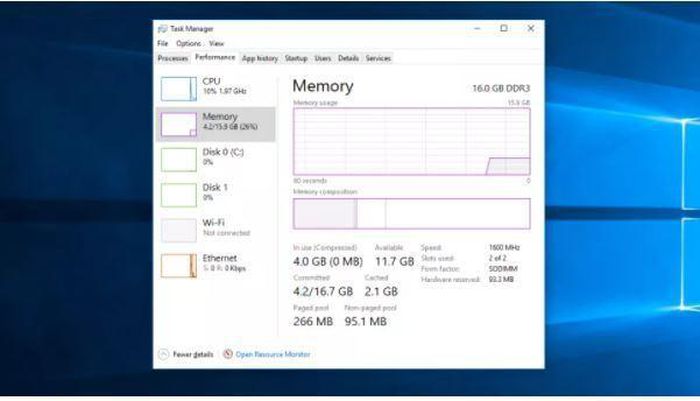This screenshot has width=700, height=401.
Task: Click the Disk 1 label
Action: pyautogui.click(x=215, y=187)
